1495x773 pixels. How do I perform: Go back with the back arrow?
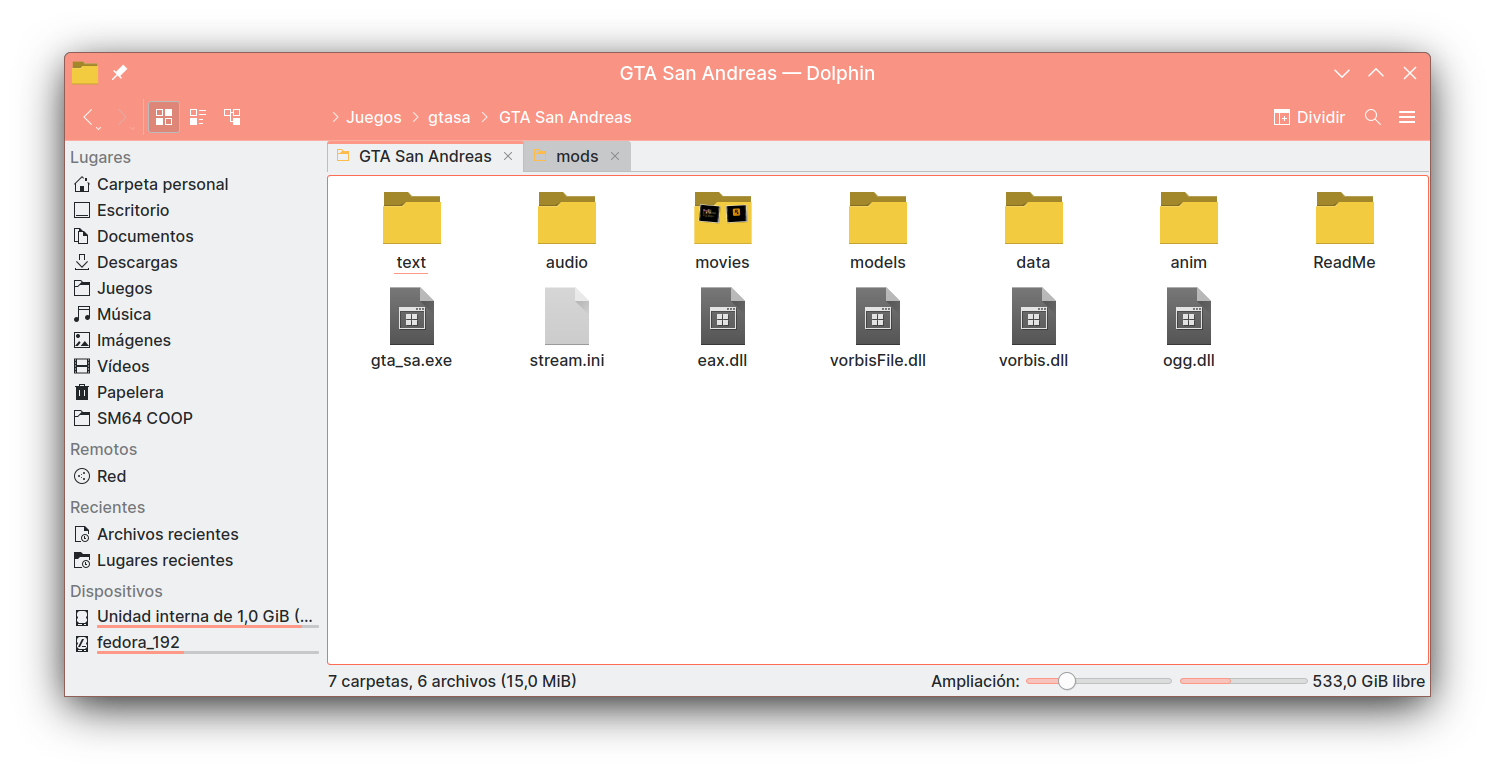tap(88, 117)
